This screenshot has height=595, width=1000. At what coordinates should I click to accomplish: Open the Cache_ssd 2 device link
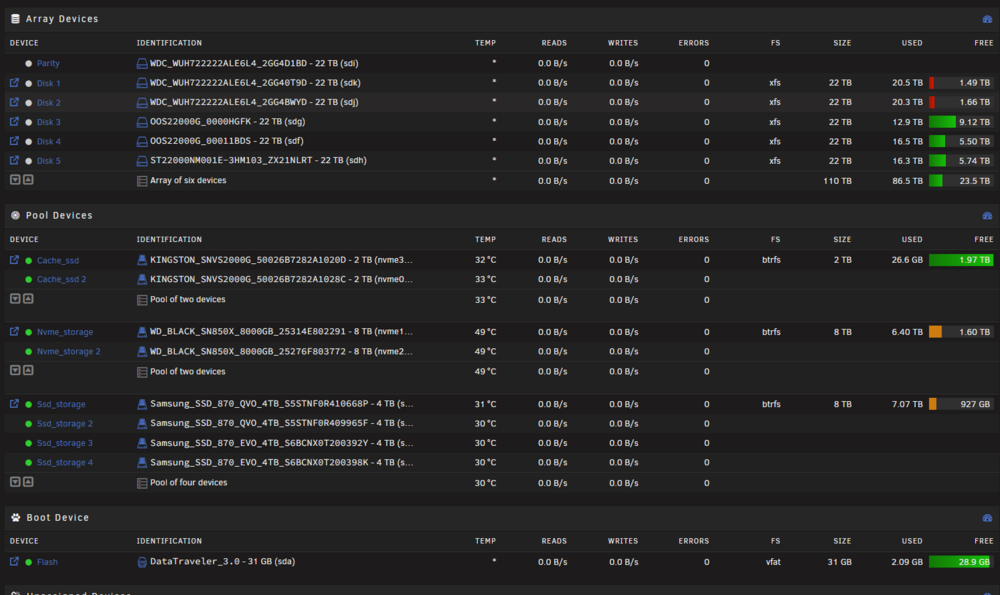pyautogui.click(x=61, y=279)
